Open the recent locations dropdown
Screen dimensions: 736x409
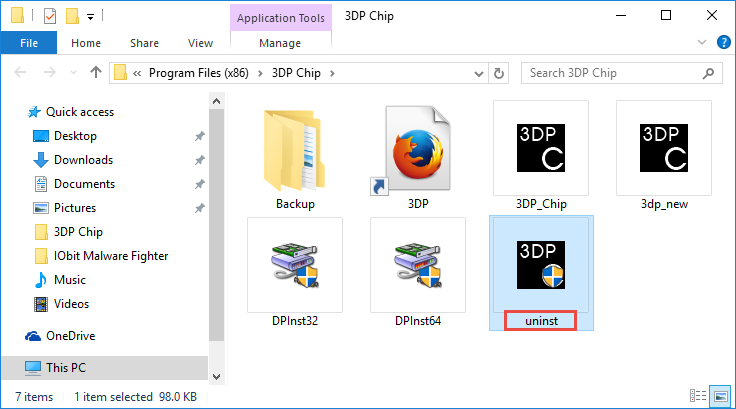pos(73,73)
